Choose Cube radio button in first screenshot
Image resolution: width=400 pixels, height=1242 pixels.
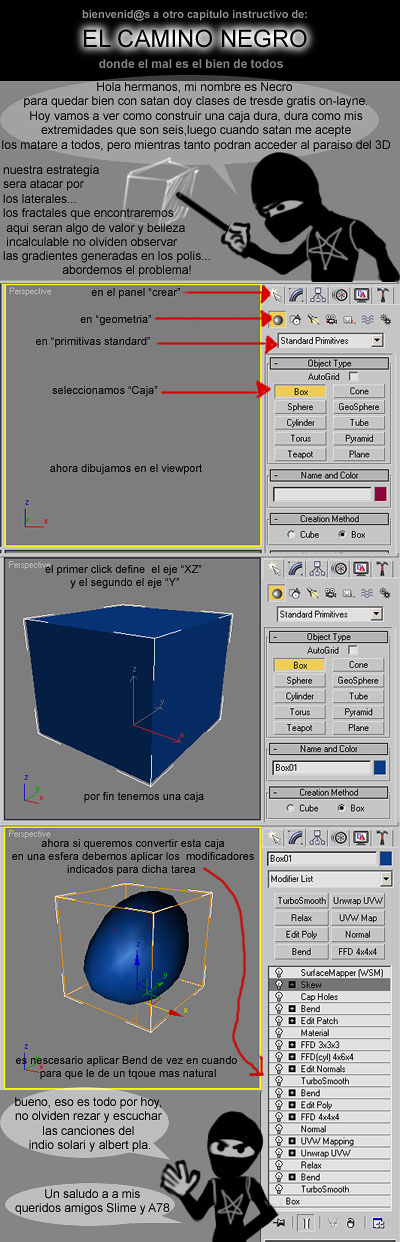[291, 535]
